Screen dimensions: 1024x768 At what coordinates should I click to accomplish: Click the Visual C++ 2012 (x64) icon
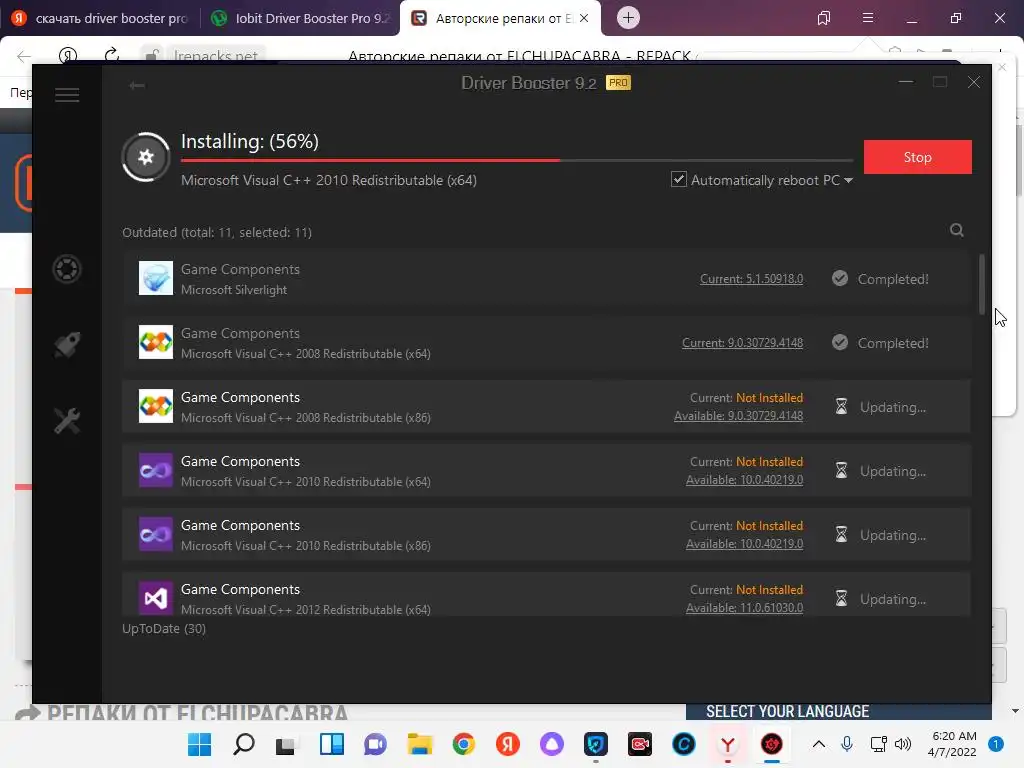point(155,598)
